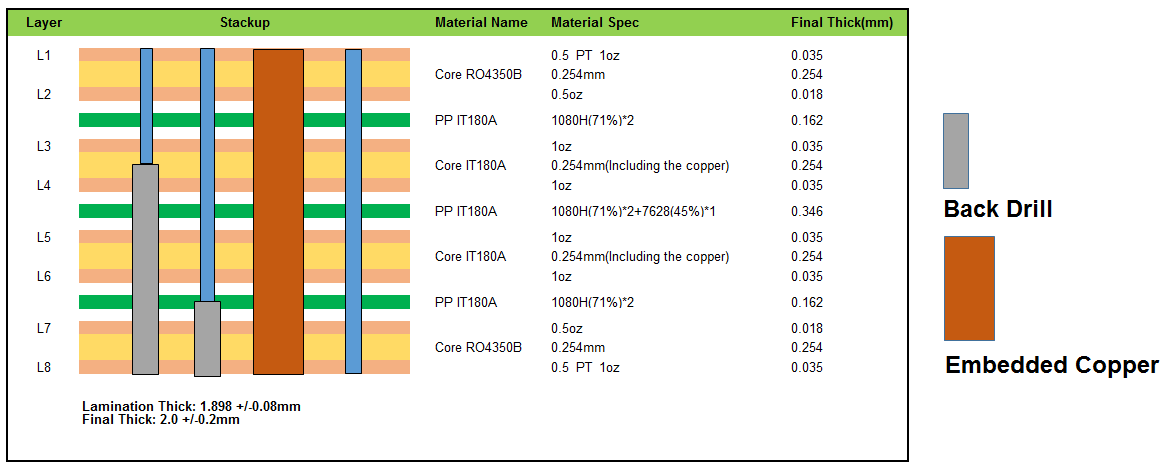The width and height of the screenshot is (1164, 469).
Task: Select the Material Spec column header
Action: click(x=594, y=22)
